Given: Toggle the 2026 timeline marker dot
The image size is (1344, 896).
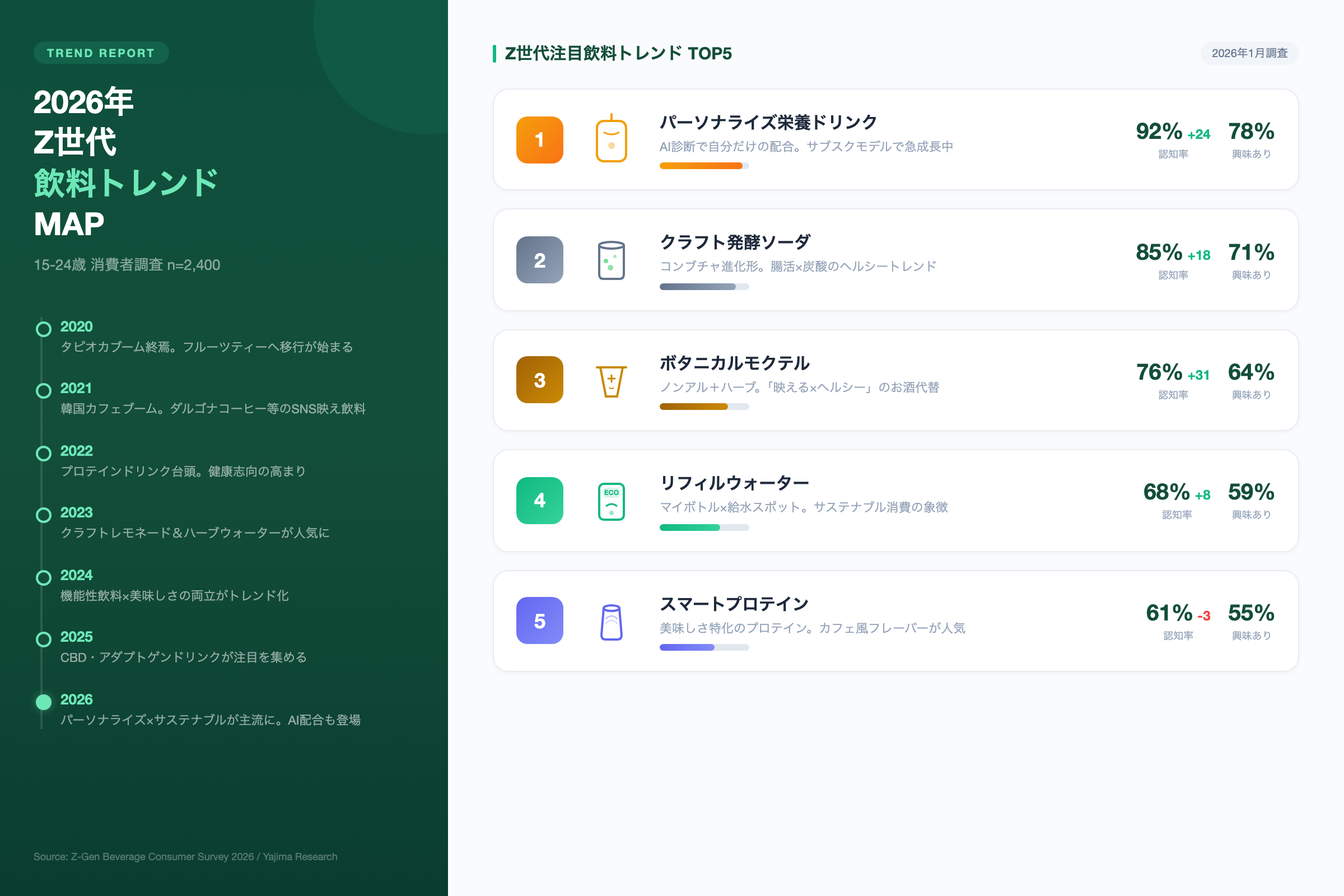Looking at the screenshot, I should coord(43,702).
